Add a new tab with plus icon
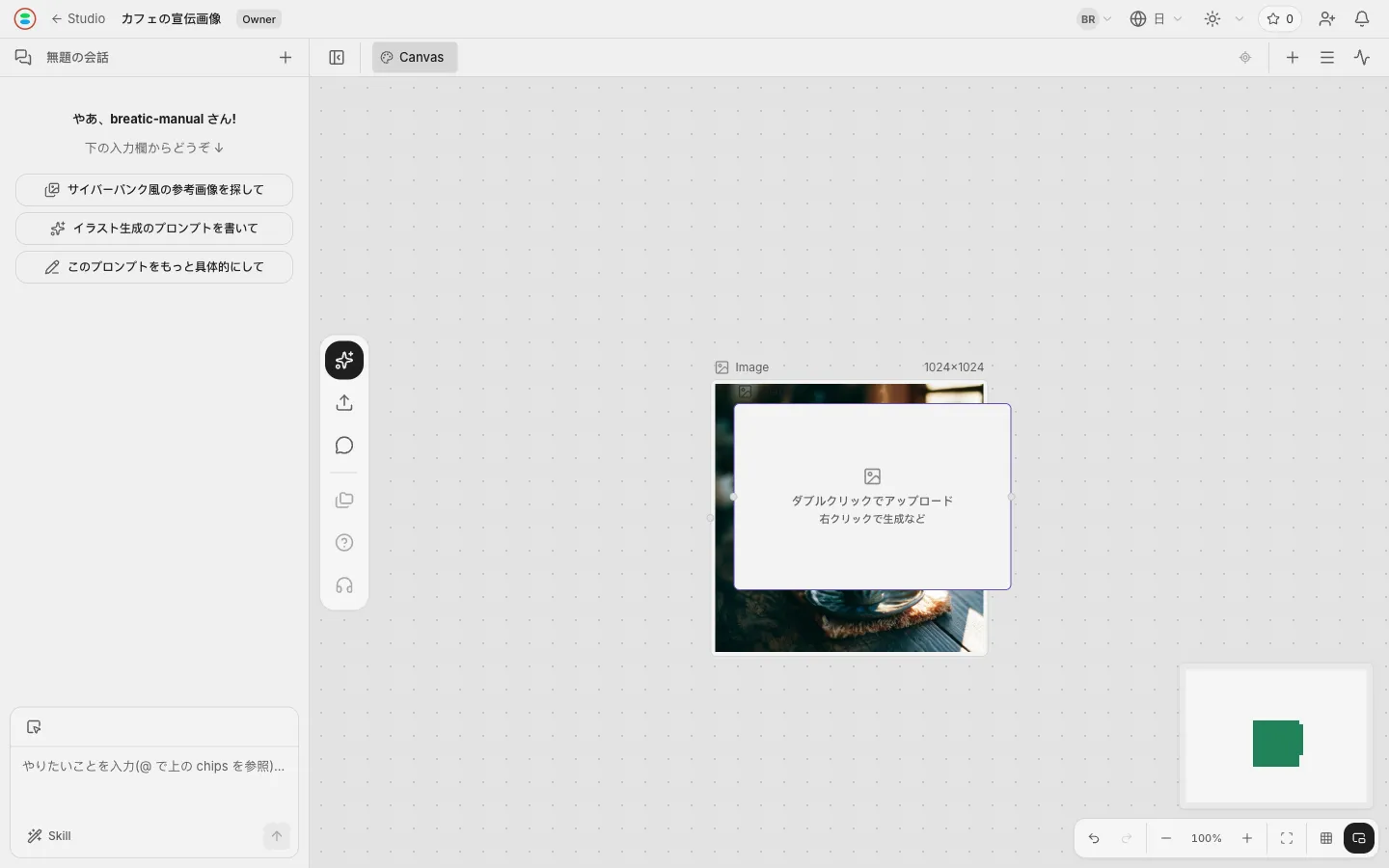 coord(1293,58)
